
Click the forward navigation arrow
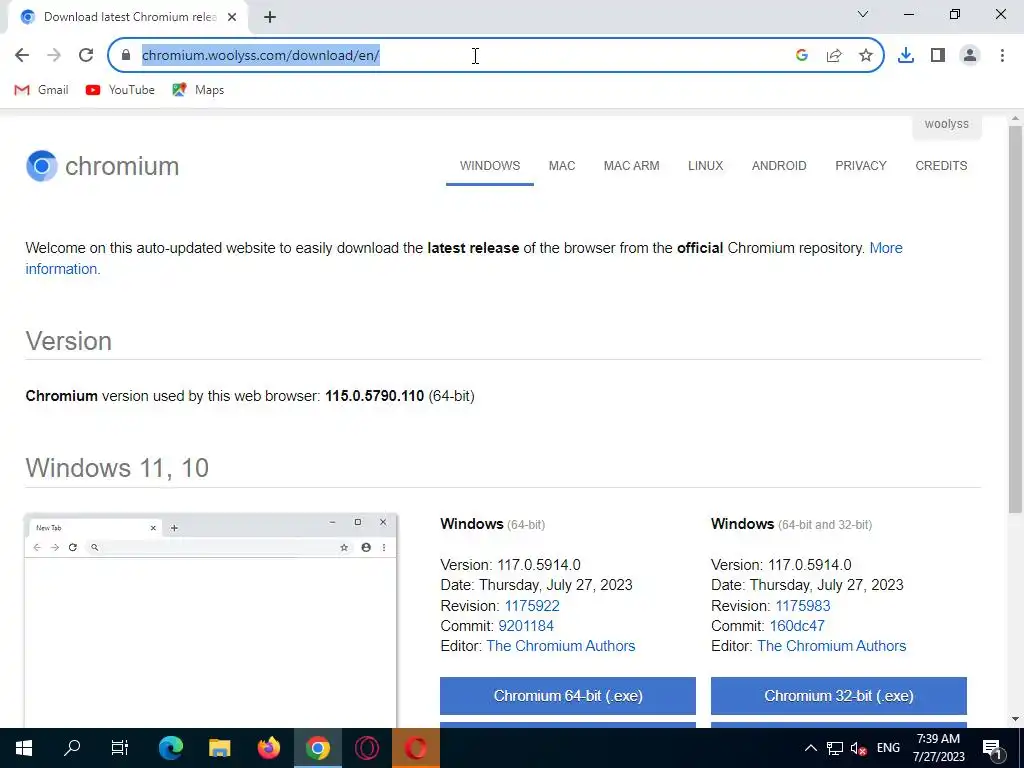click(54, 55)
